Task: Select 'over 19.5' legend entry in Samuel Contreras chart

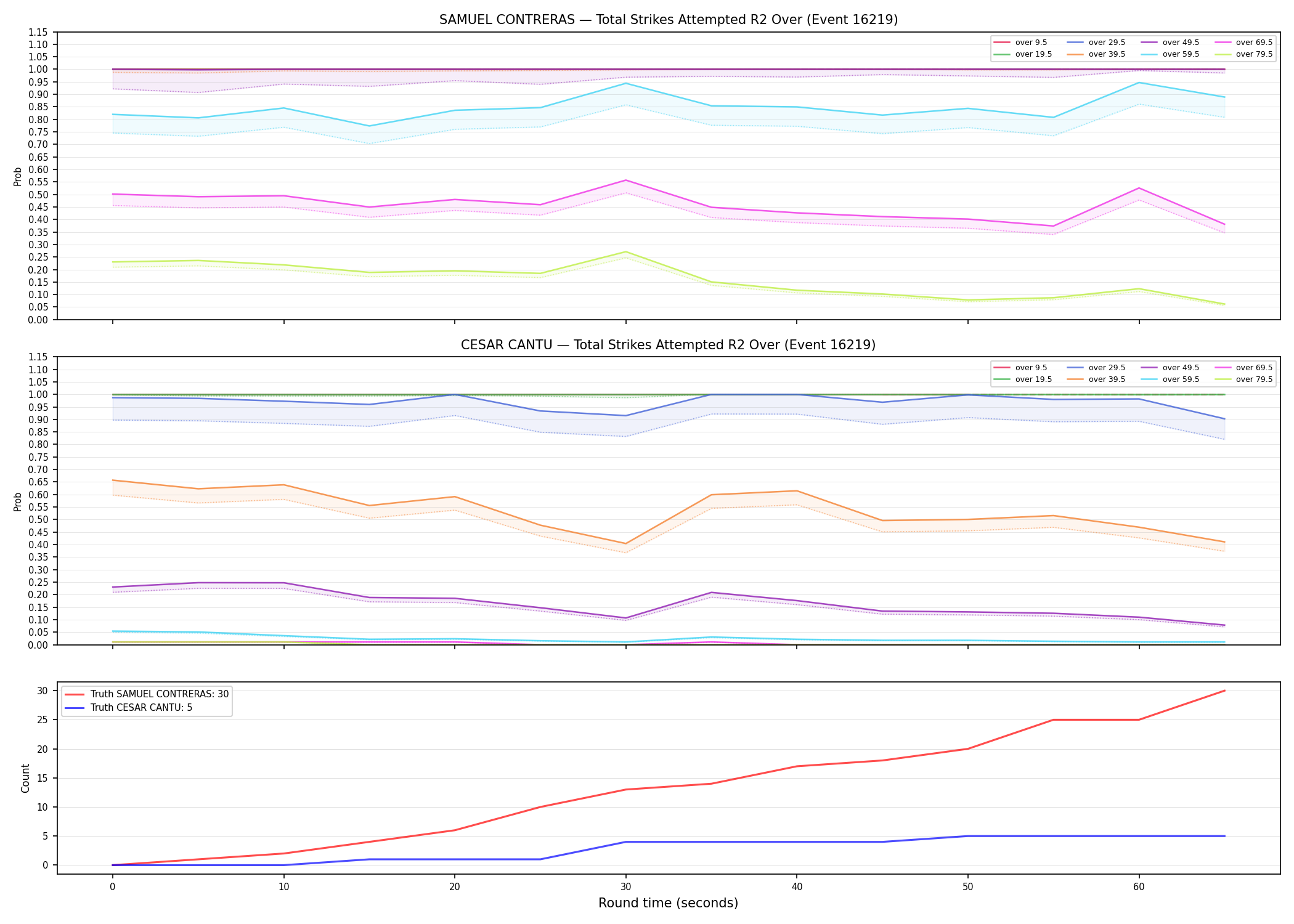Action: click(1023, 54)
